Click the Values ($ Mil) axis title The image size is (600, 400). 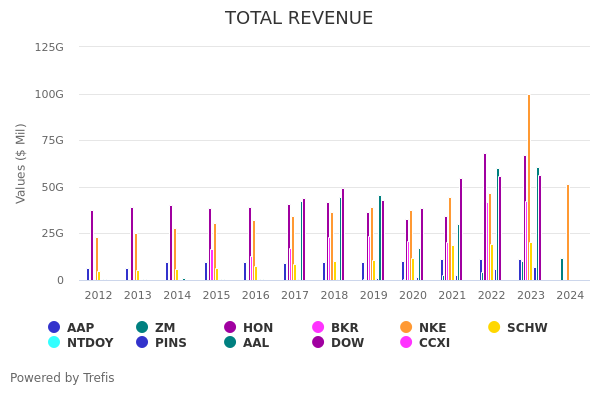click(21, 163)
